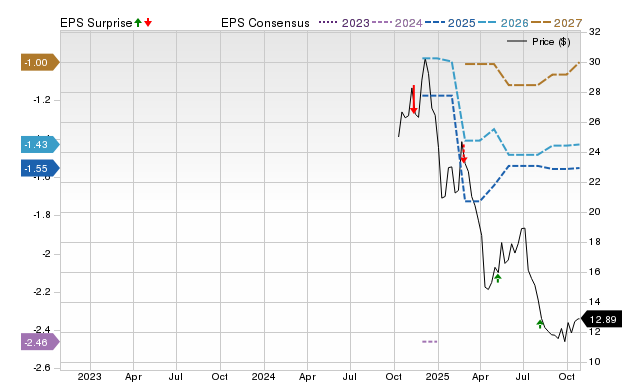Click the 28 label on the price axis
Viewport: 640px width, 382px height.
tap(595, 92)
